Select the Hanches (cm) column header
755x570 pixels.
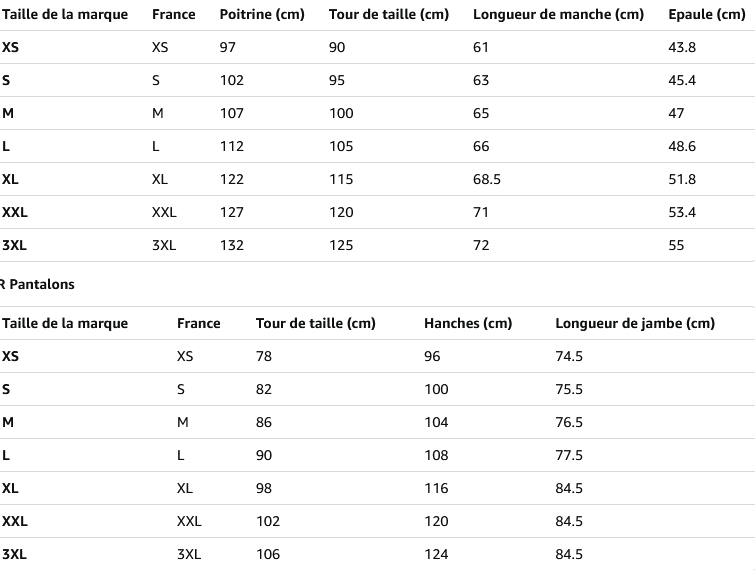click(468, 323)
